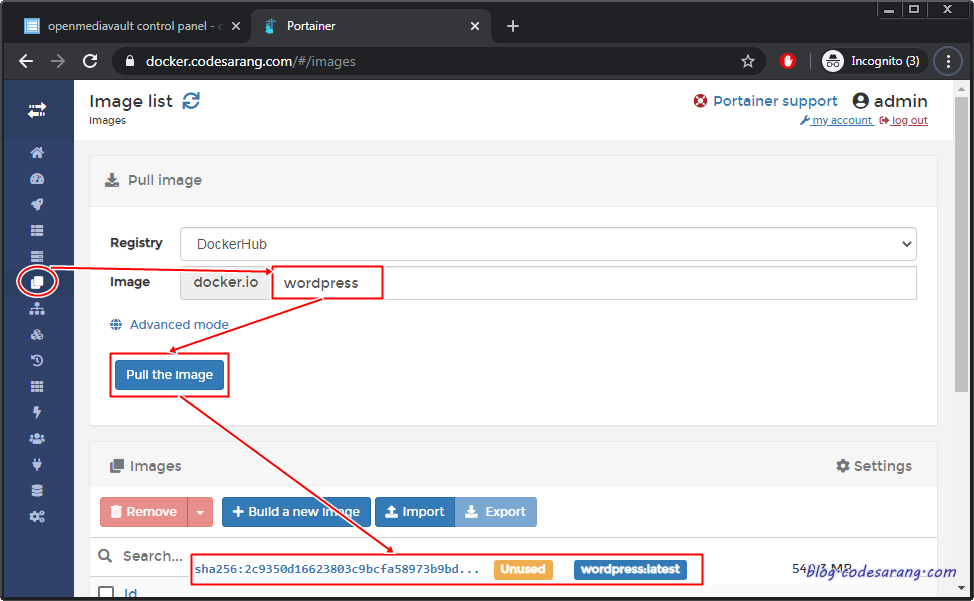
Task: Click the wordpress:latest tag
Action: tap(630, 569)
